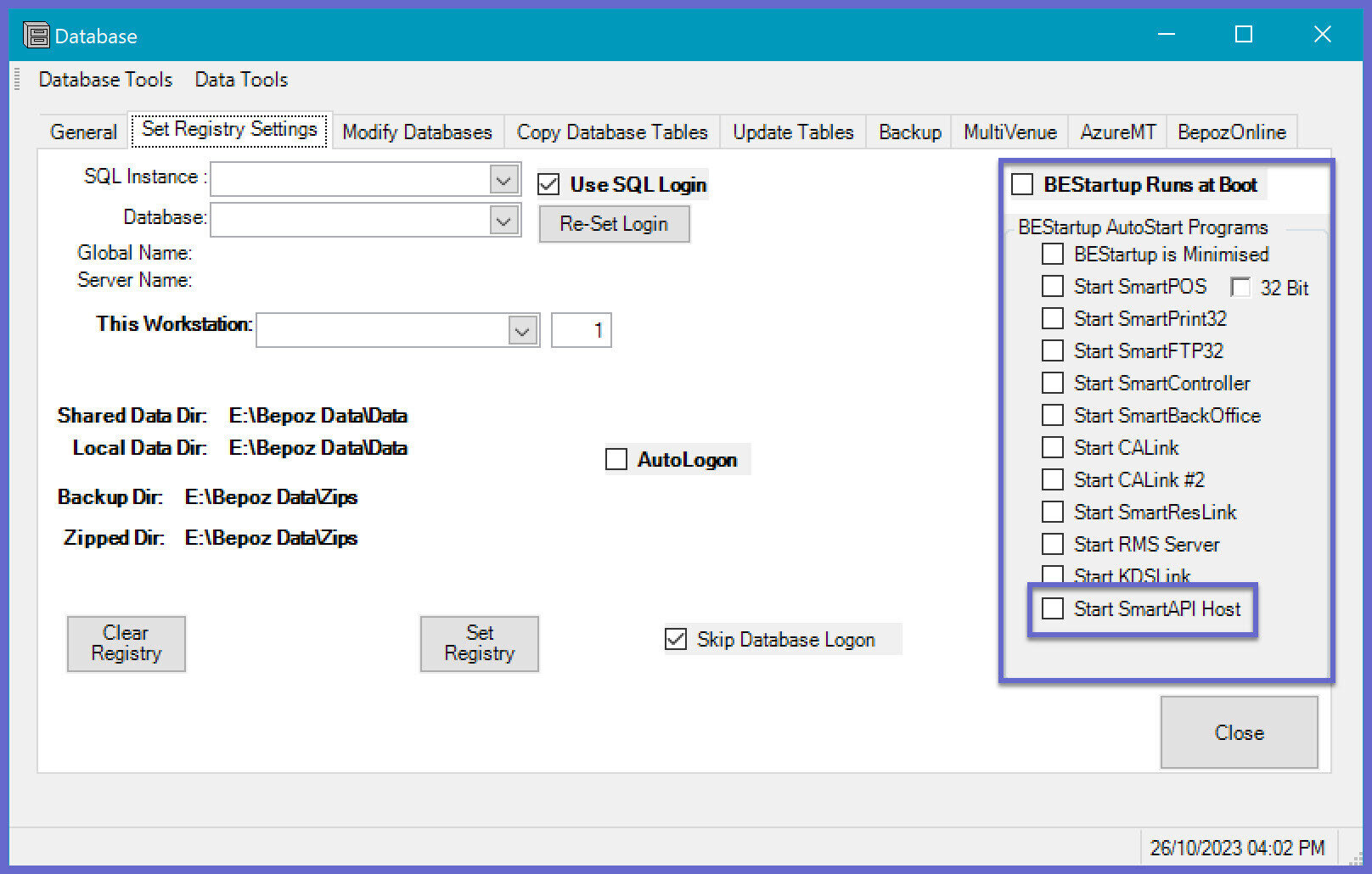Uncheck Use SQL Login
Viewport: 1372px width, 874px height.
[548, 184]
